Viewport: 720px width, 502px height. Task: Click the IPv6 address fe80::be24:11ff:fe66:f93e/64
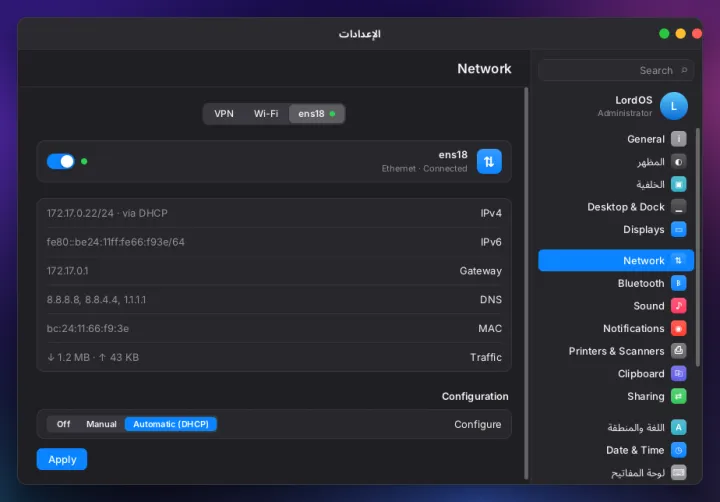pos(115,242)
